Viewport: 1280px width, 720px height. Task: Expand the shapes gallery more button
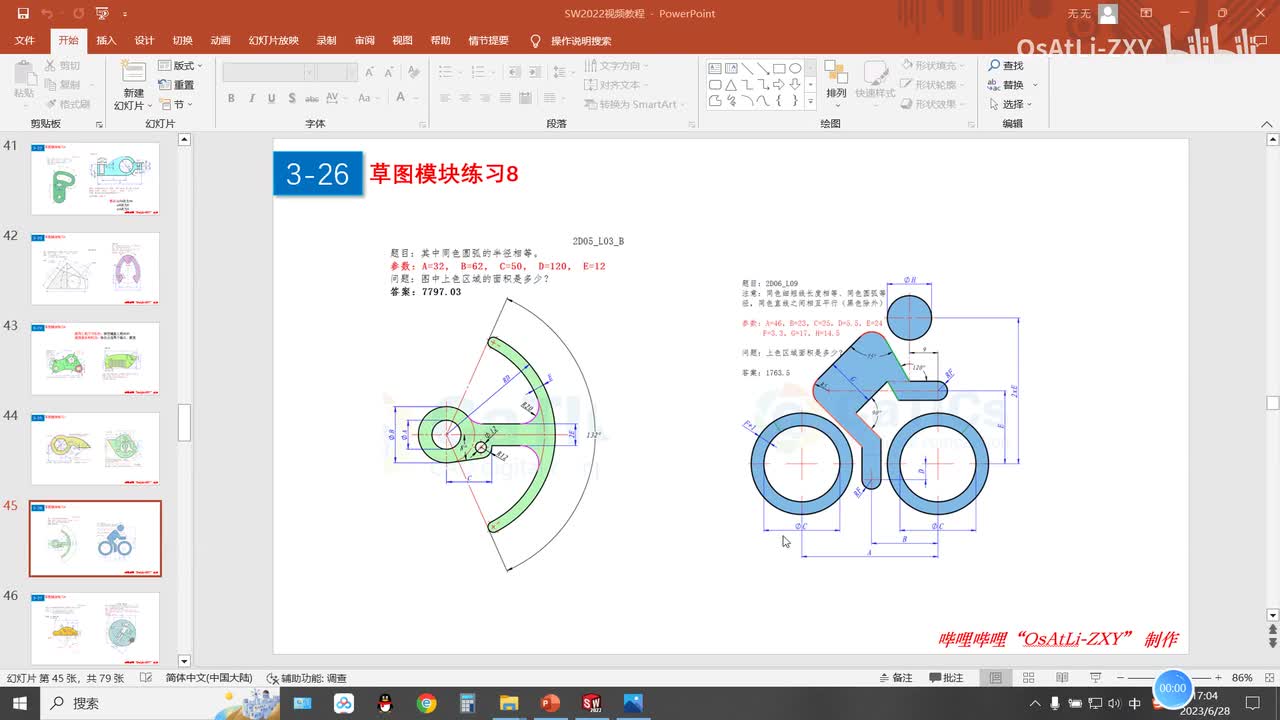click(x=810, y=101)
